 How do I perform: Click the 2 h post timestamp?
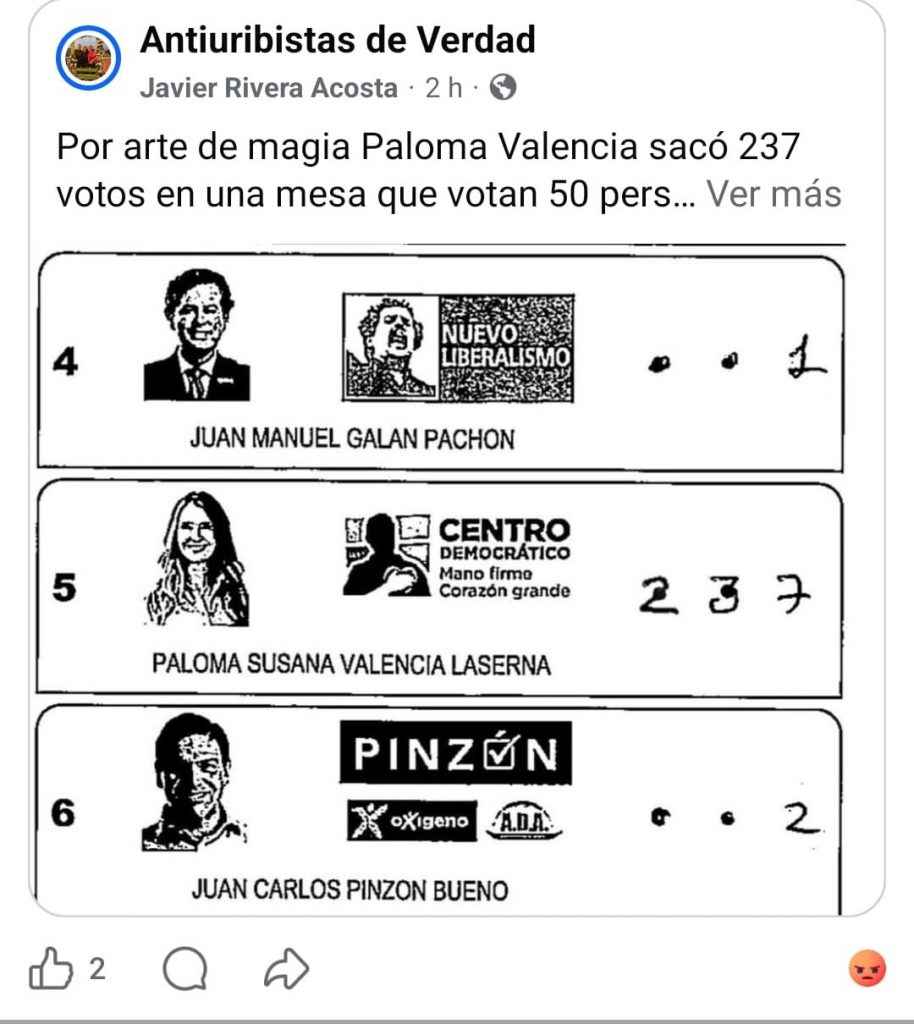(x=444, y=88)
